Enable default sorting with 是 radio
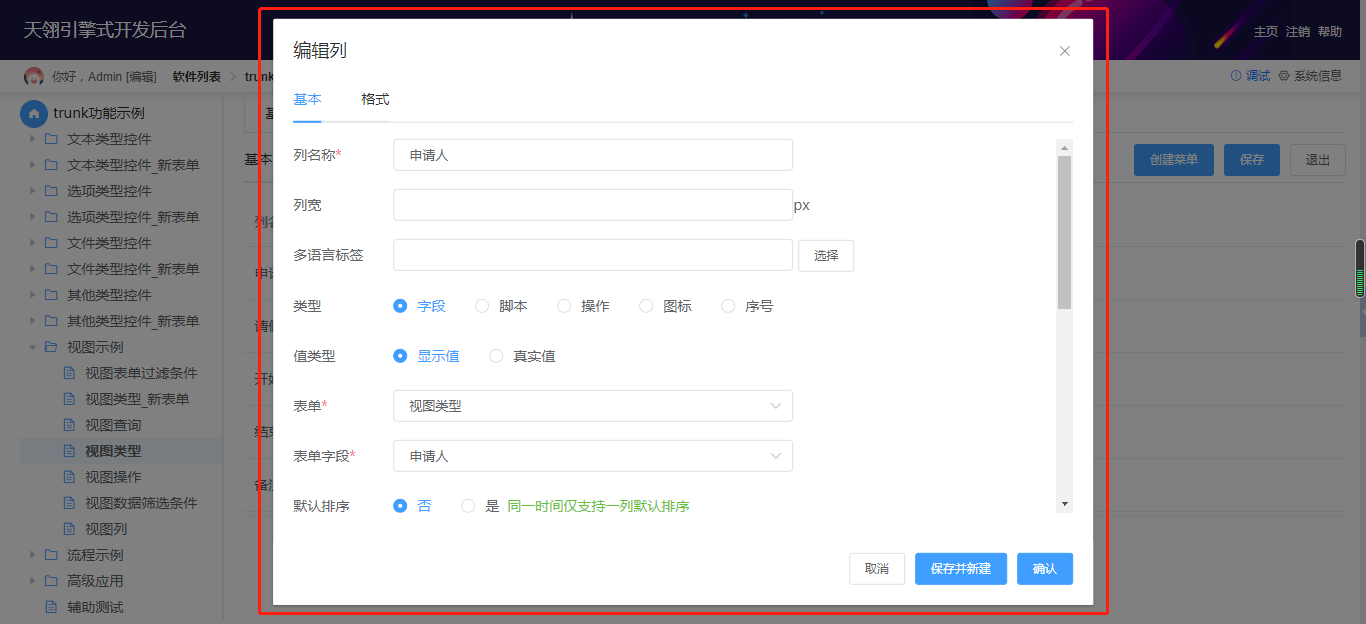Viewport: 1366px width, 624px height. tap(468, 506)
